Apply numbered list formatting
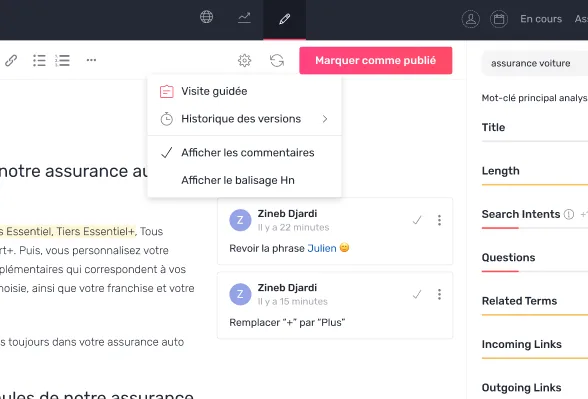 [63, 60]
